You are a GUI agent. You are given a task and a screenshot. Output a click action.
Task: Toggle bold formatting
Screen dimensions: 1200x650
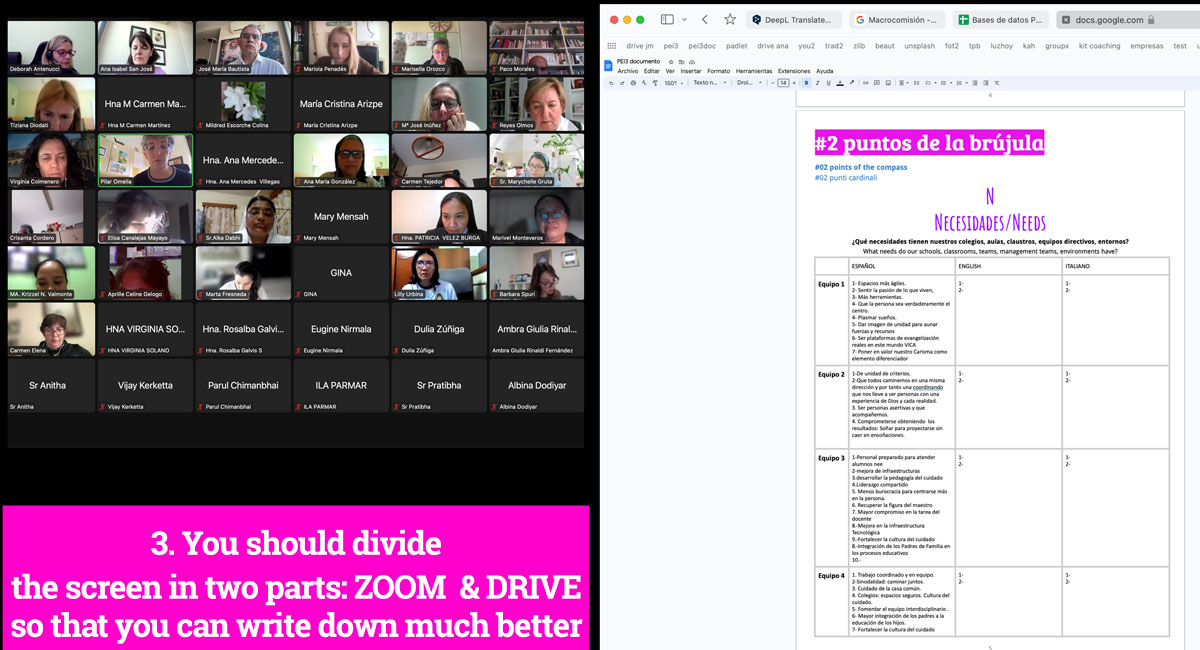pyautogui.click(x=806, y=83)
